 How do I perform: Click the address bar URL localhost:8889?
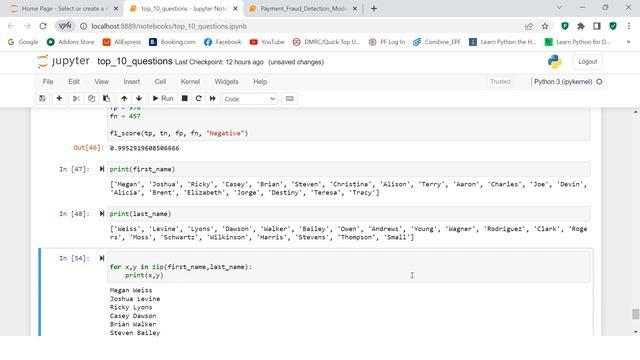click(169, 26)
